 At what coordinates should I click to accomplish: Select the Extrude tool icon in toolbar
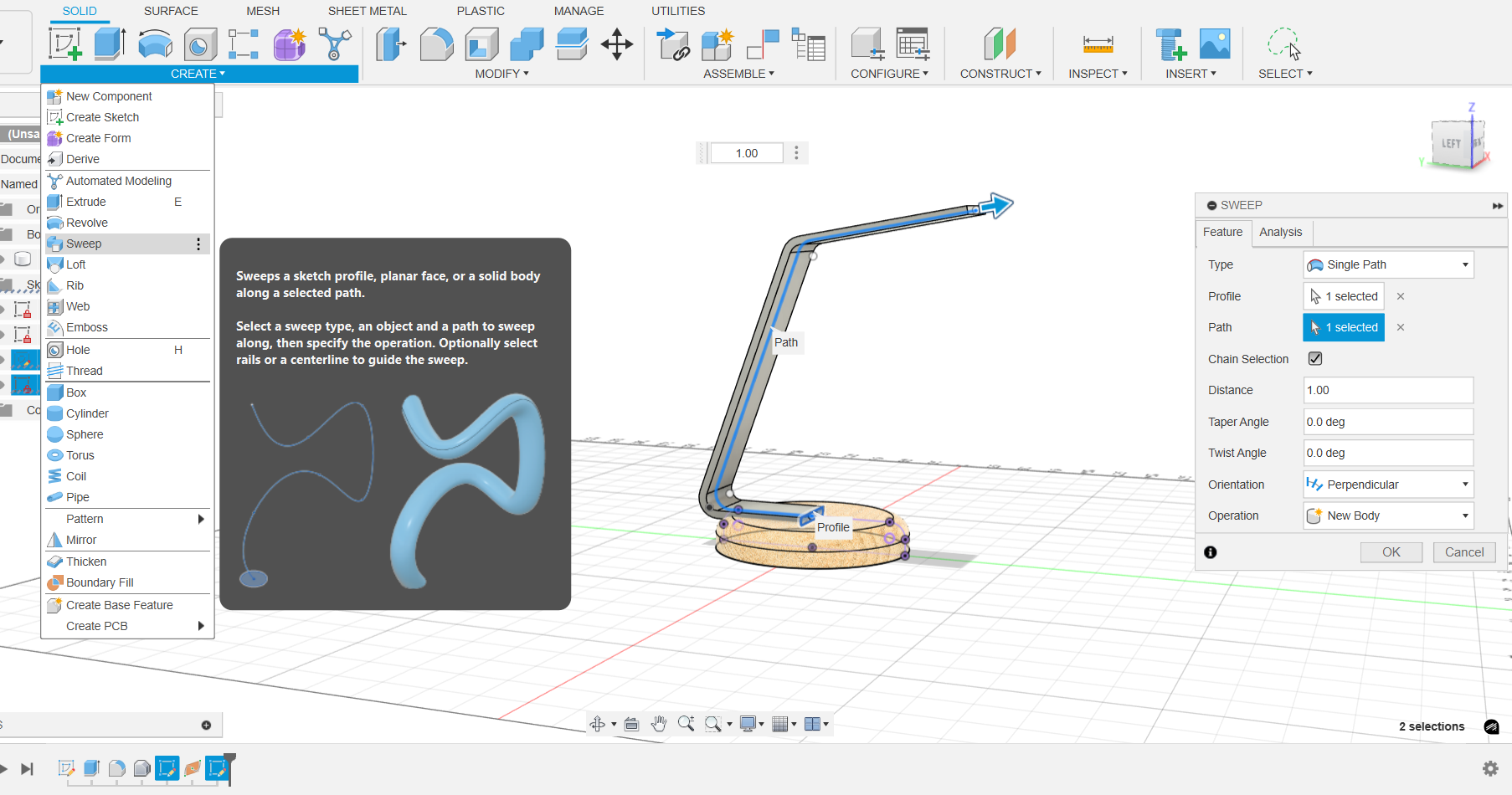tap(110, 44)
